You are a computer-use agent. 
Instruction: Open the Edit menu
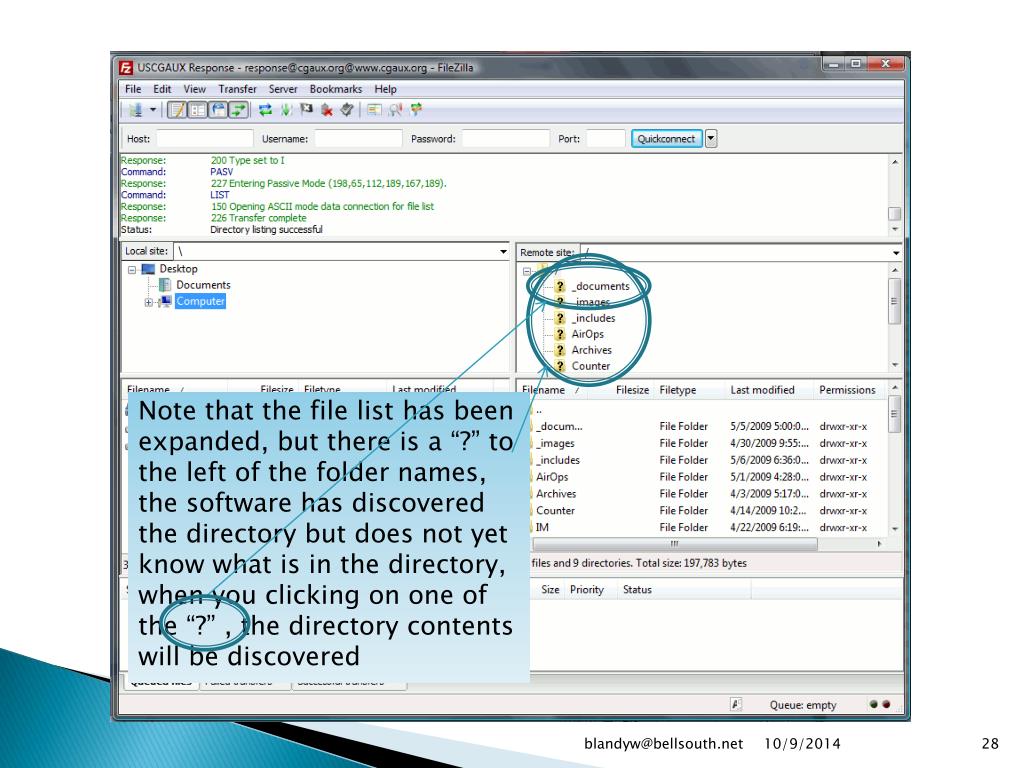click(x=162, y=89)
